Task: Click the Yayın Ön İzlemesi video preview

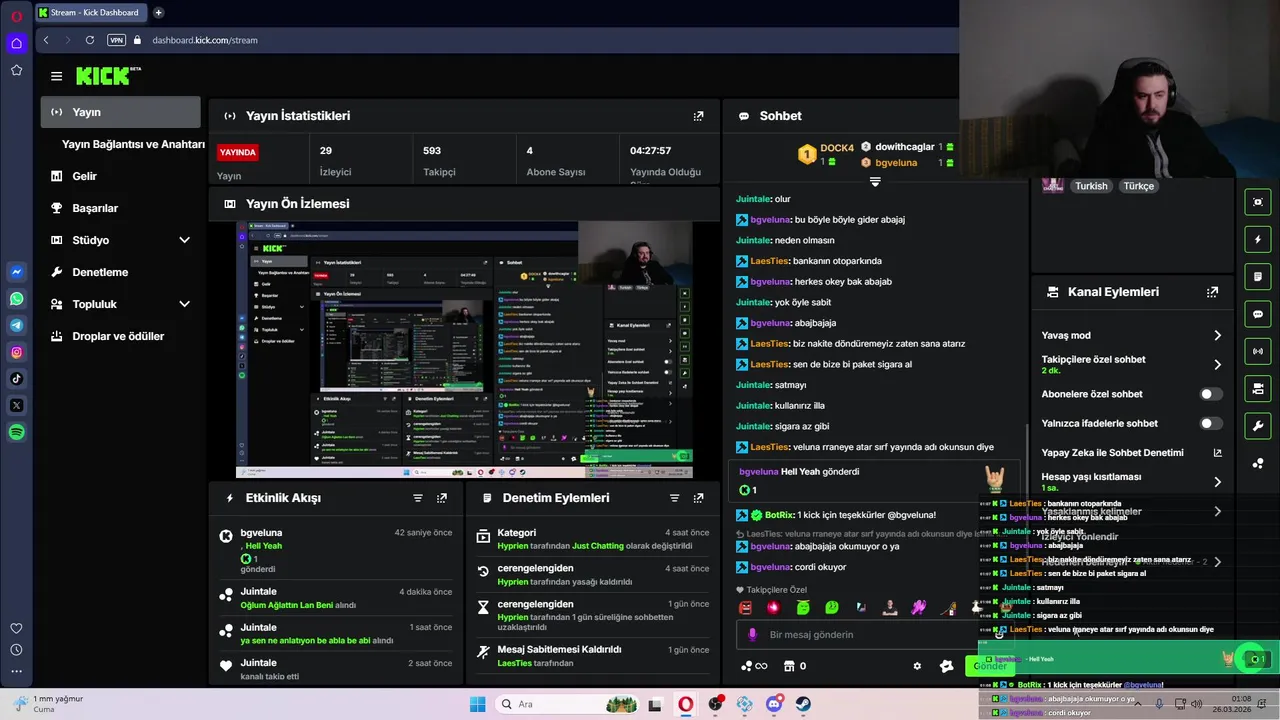Action: pos(465,350)
